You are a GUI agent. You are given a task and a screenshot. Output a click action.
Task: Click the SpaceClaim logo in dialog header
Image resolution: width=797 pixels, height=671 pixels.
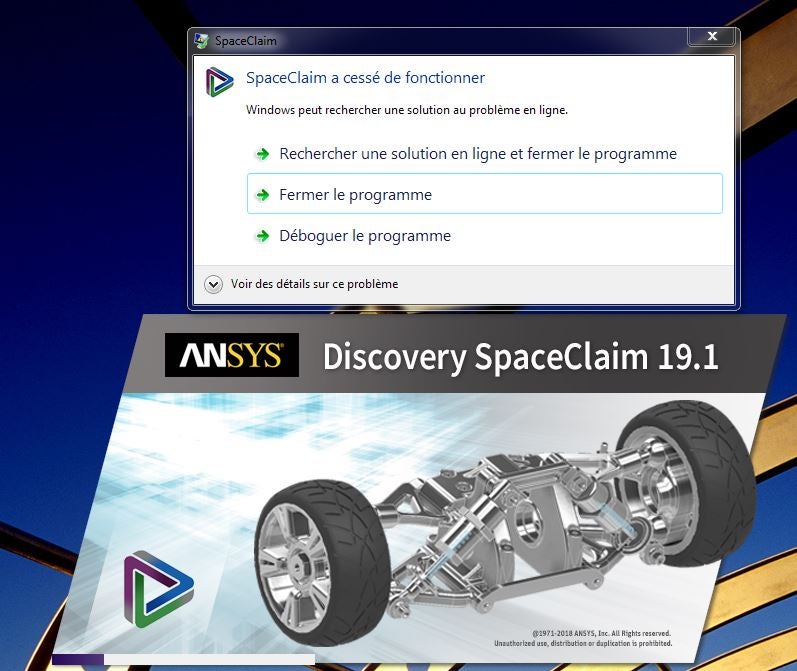[x=219, y=81]
